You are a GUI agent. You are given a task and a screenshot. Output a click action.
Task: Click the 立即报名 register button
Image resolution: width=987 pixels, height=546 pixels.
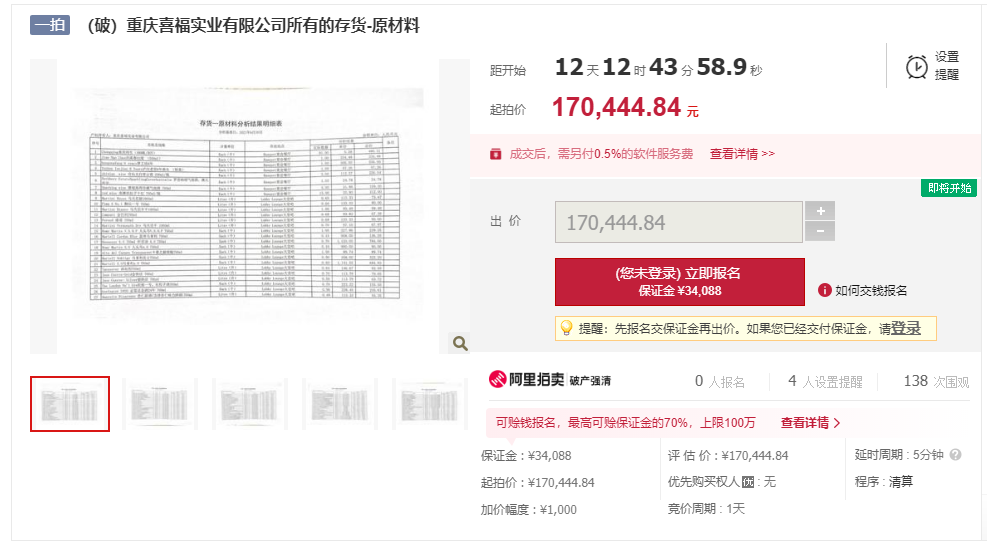tap(680, 282)
